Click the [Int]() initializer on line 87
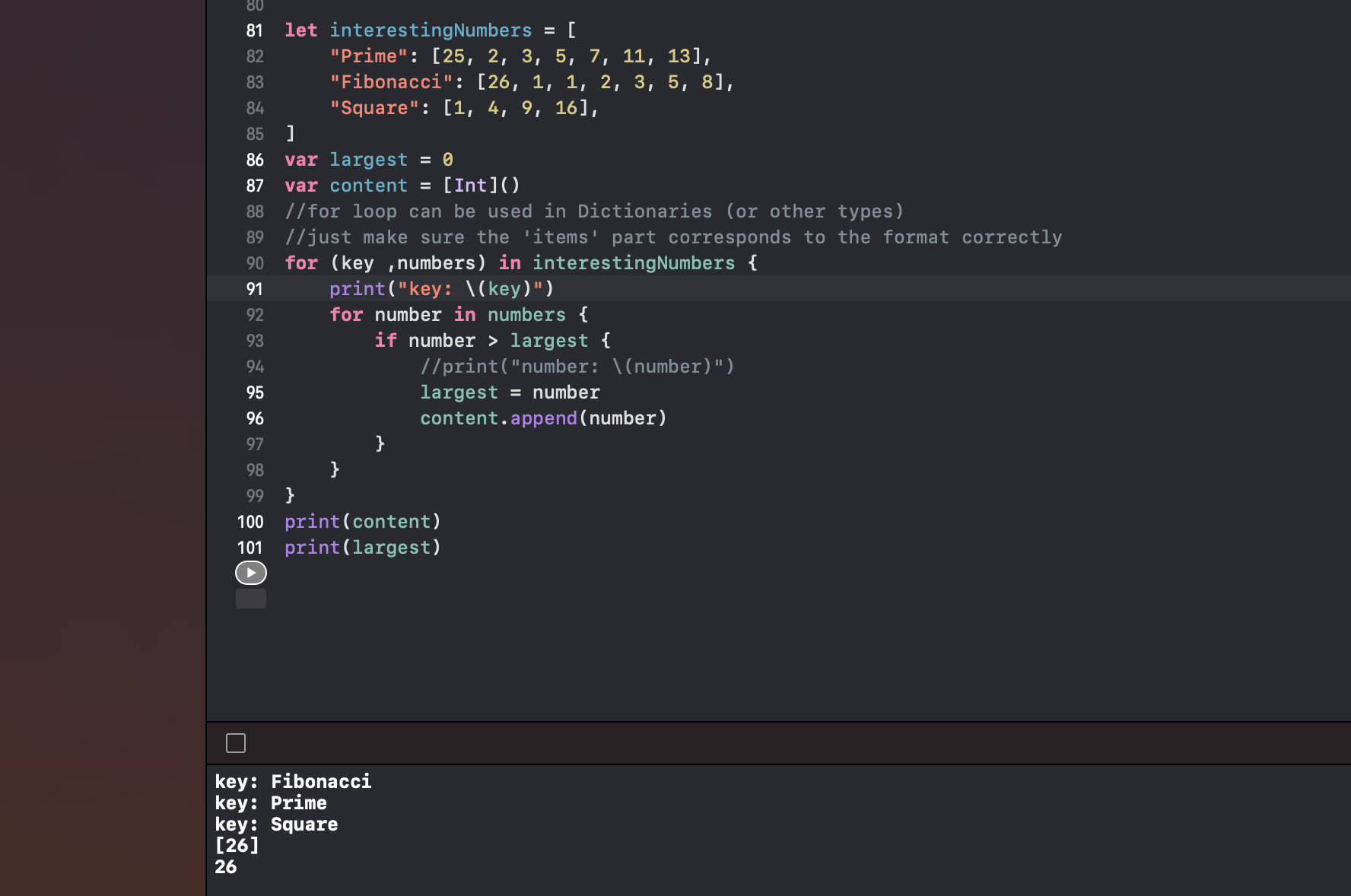Viewport: 1351px width, 896px height. click(481, 186)
